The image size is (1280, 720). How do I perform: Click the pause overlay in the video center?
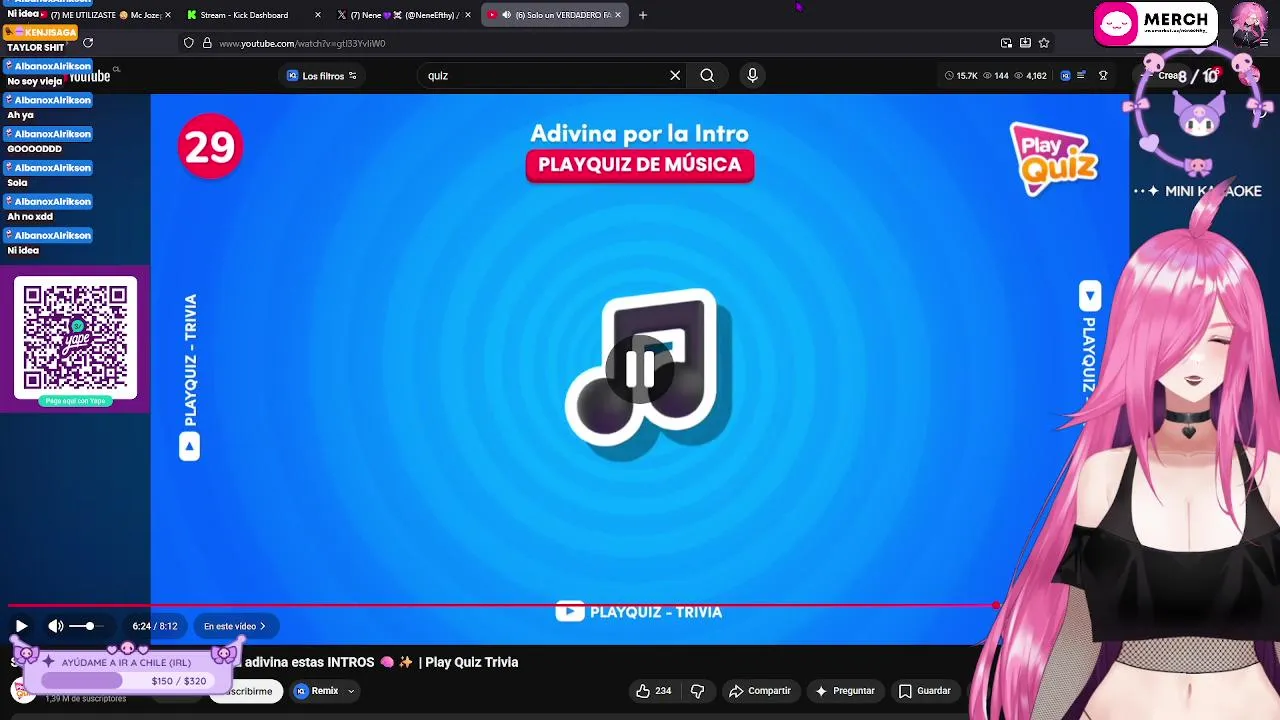(x=640, y=370)
